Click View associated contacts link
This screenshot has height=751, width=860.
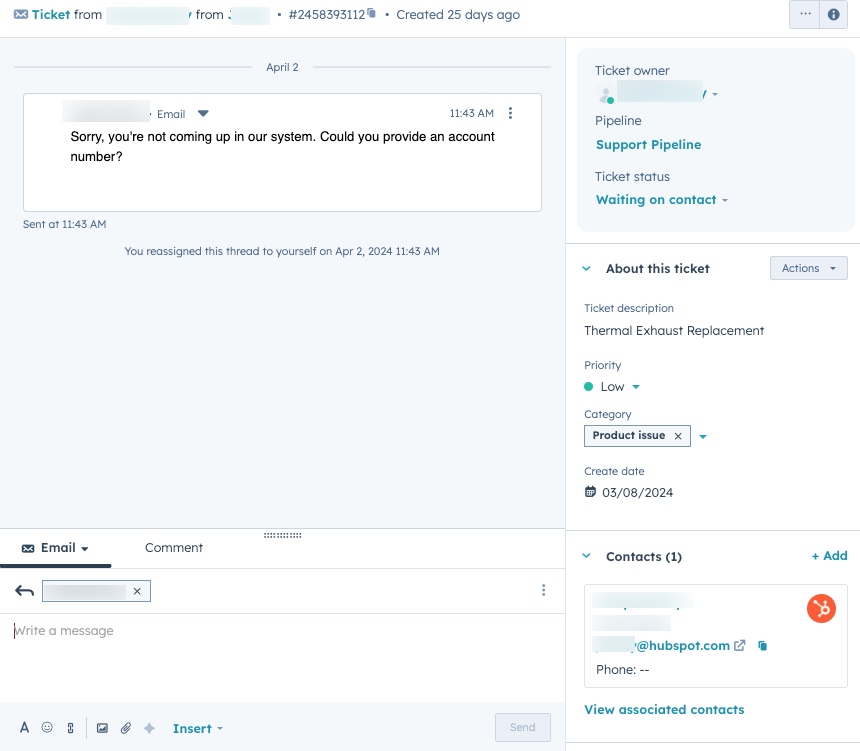pyautogui.click(x=664, y=710)
